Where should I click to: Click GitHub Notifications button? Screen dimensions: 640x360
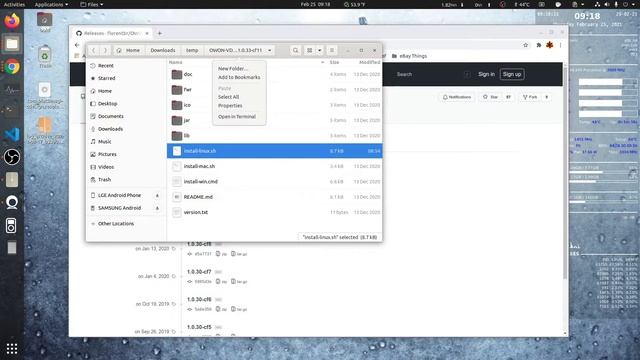[457, 97]
